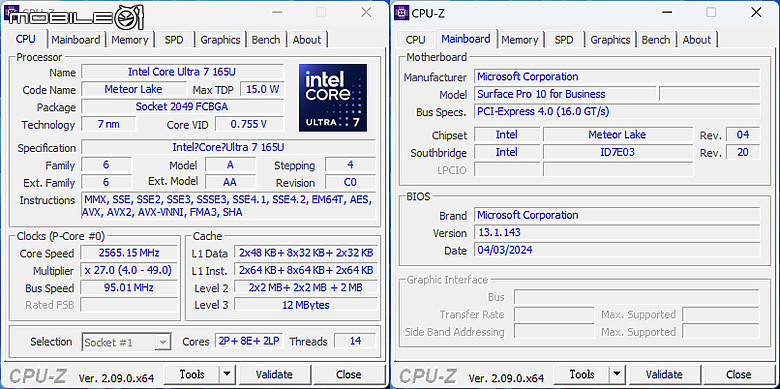Open SPD tab in left window
This screenshot has width=780, height=389.
(x=174, y=40)
